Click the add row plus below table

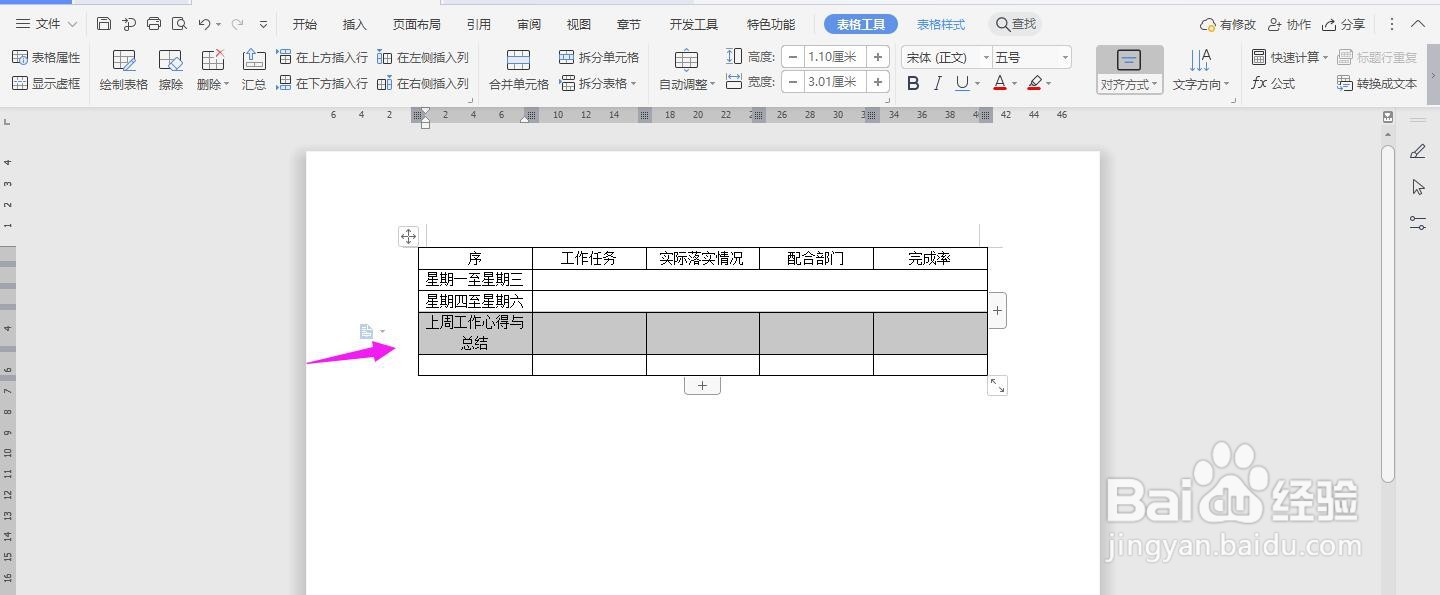pos(702,385)
